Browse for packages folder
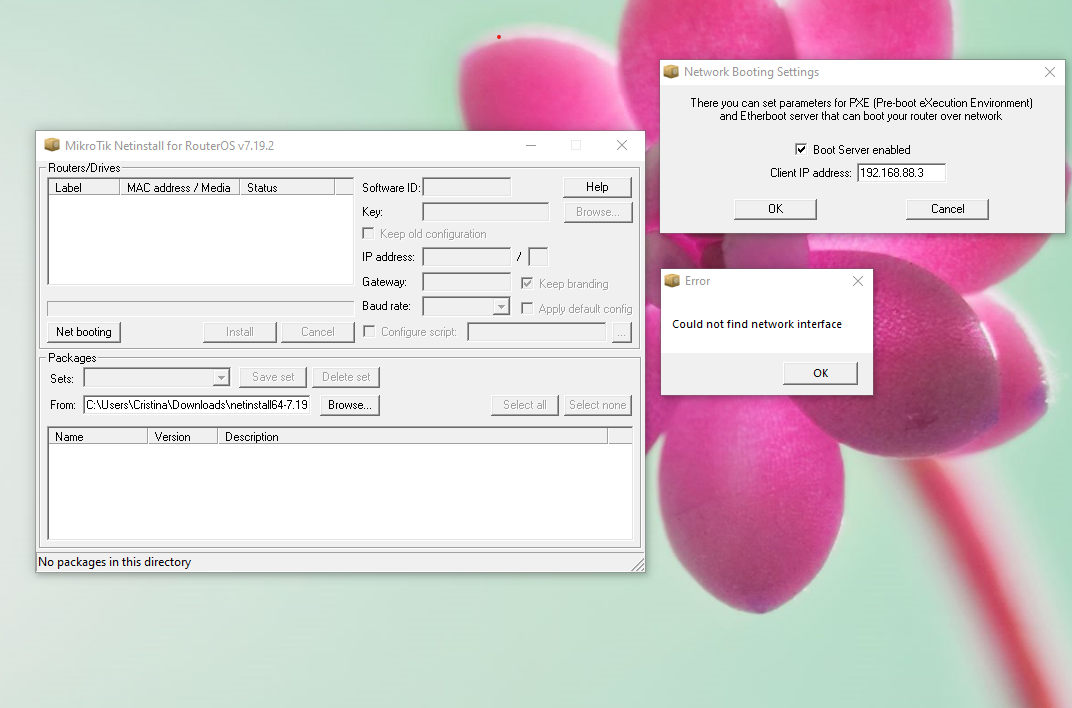Image resolution: width=1072 pixels, height=708 pixels. [x=350, y=405]
